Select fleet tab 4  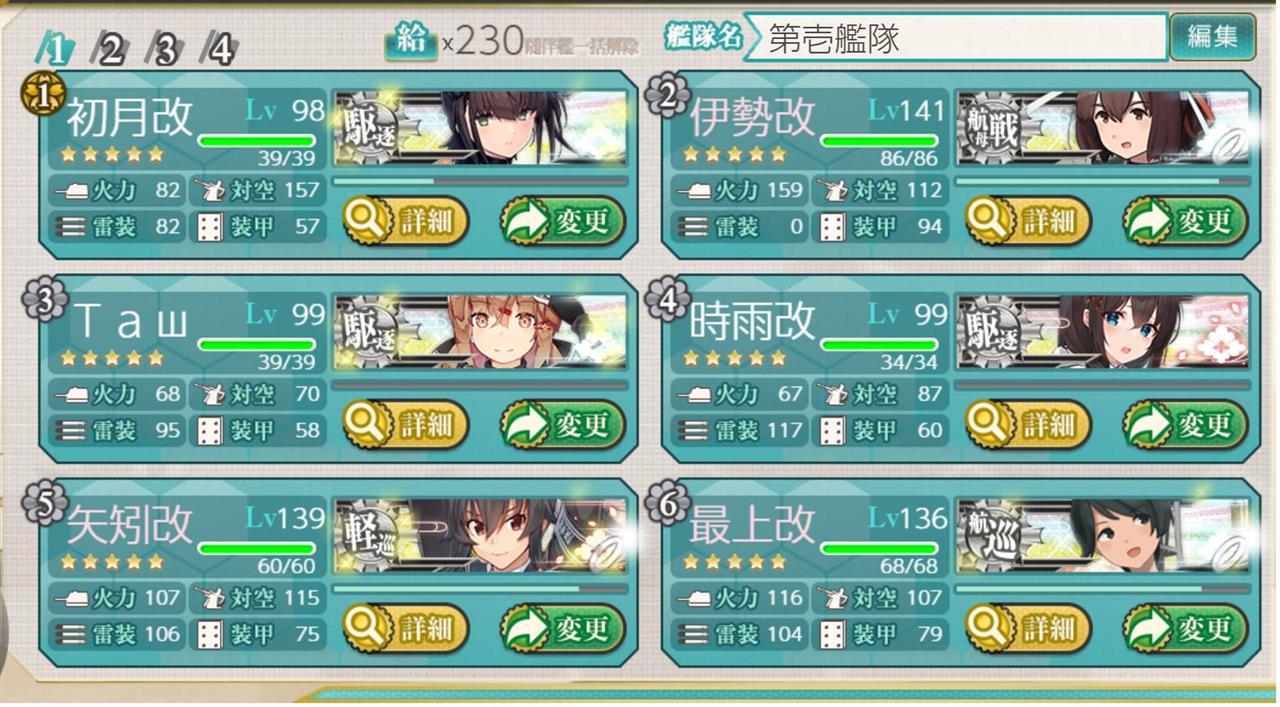tap(220, 48)
